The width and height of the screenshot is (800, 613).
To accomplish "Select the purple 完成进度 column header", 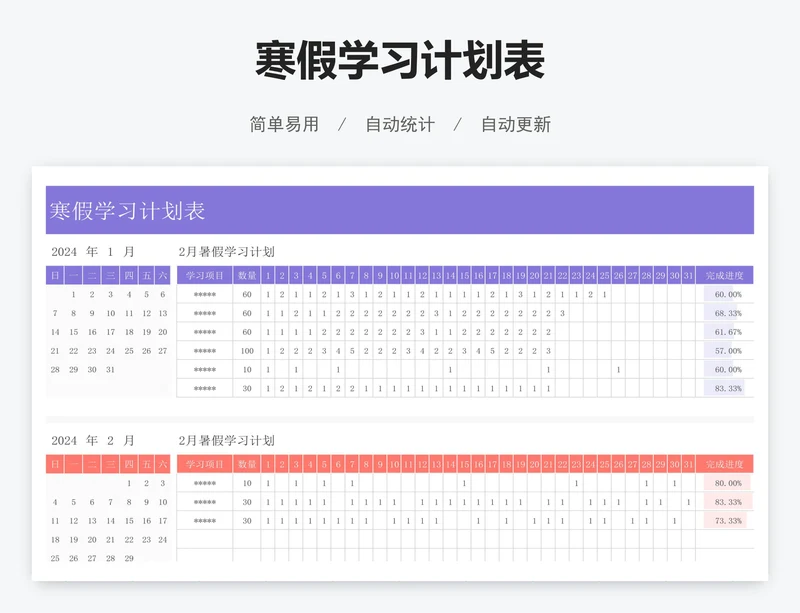I will coord(724,276).
